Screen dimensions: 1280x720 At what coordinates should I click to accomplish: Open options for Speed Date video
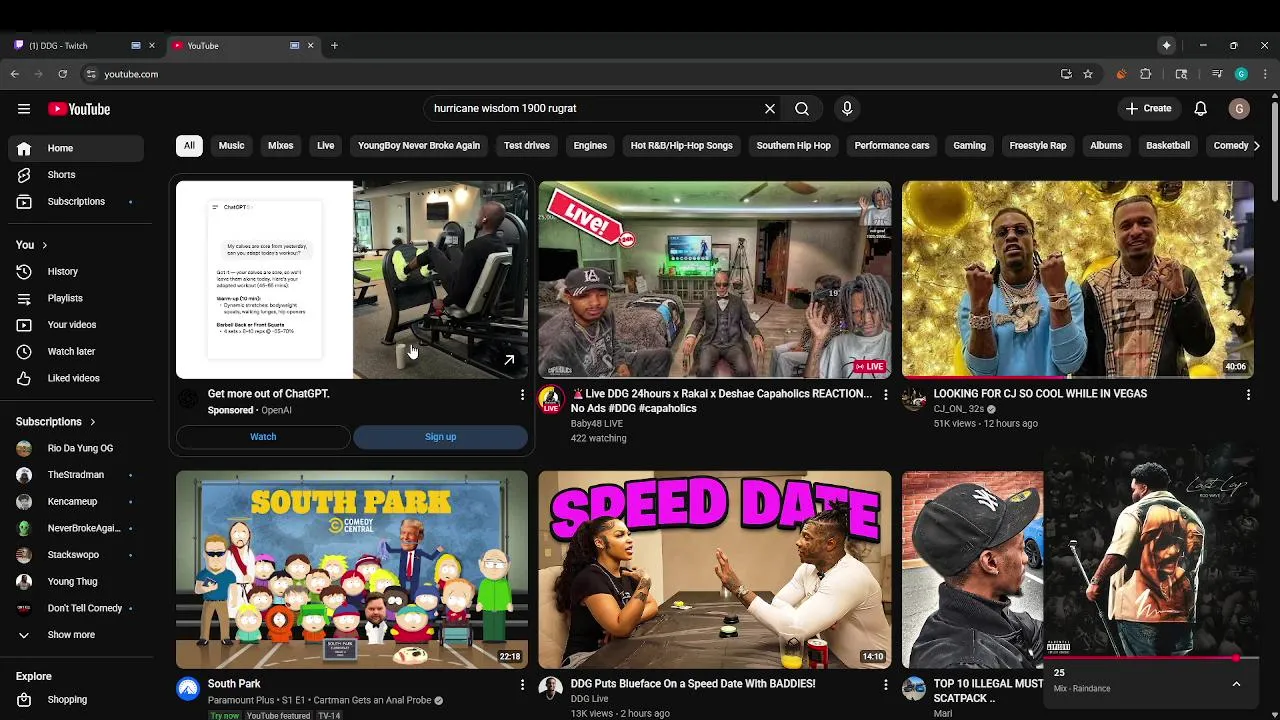885,685
